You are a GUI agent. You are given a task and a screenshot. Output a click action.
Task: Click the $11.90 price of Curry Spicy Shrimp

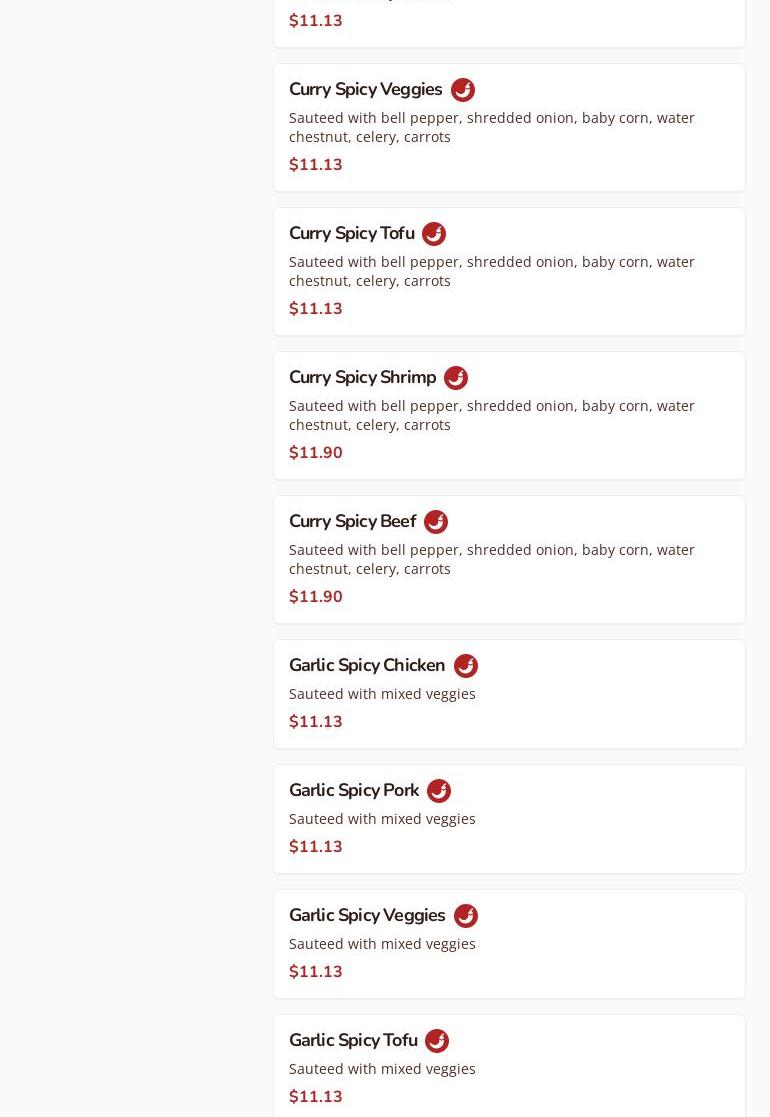coord(316,453)
